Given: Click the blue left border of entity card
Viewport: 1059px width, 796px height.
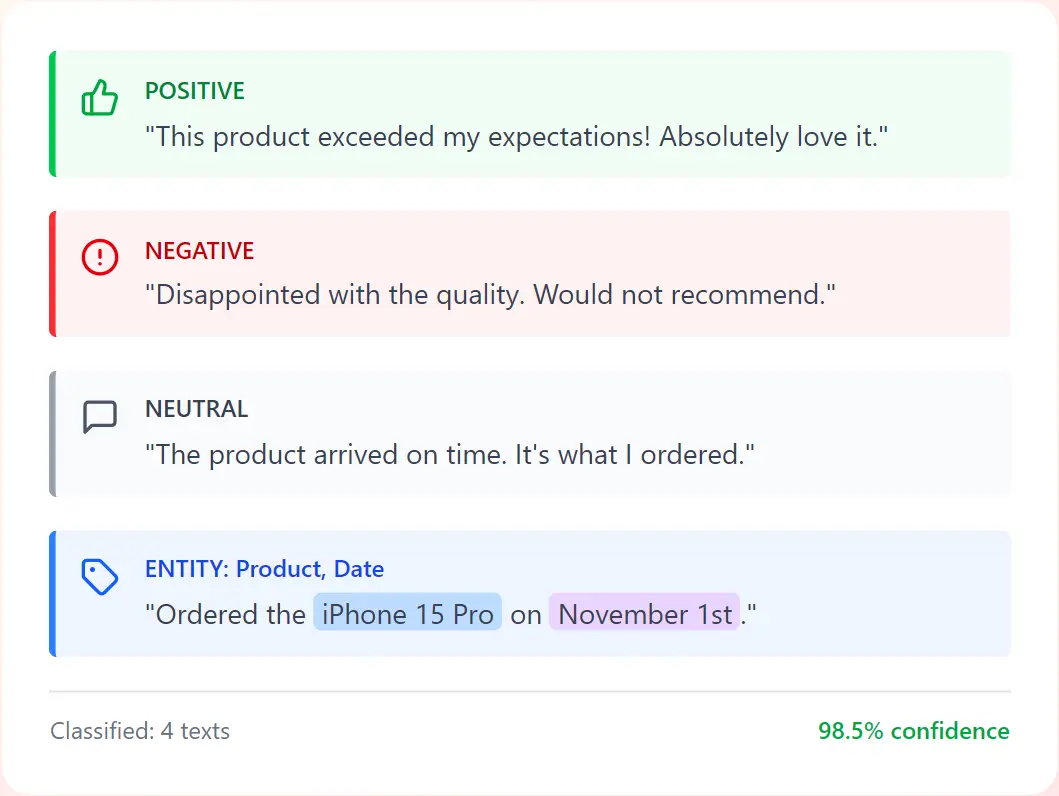Looking at the screenshot, I should coord(53,593).
